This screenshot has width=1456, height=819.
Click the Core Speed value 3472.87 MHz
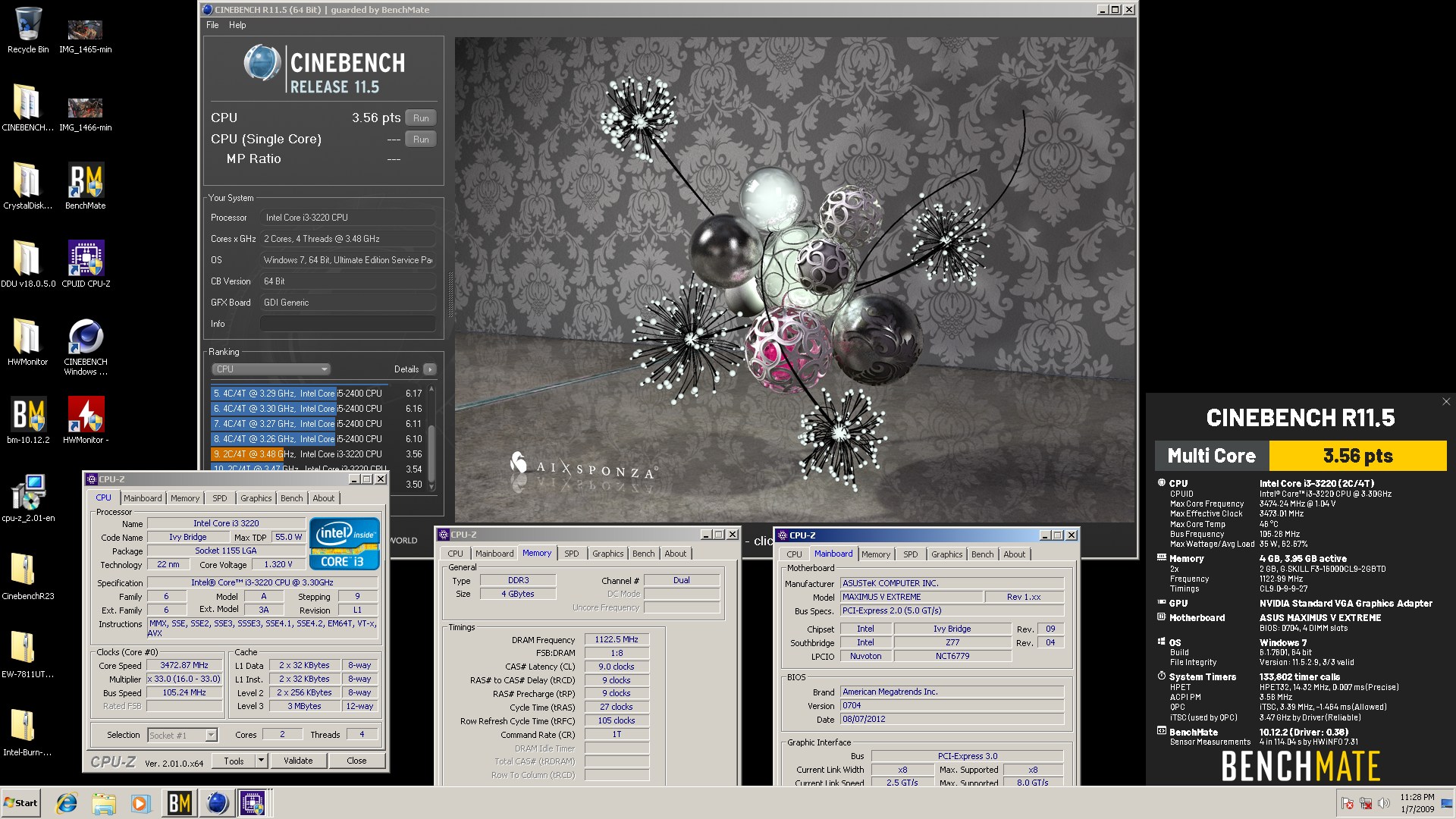(184, 665)
